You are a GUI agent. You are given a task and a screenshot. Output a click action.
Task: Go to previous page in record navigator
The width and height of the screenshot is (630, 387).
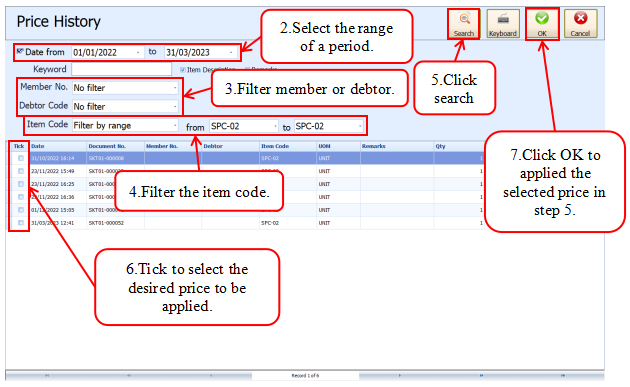tap(129, 375)
